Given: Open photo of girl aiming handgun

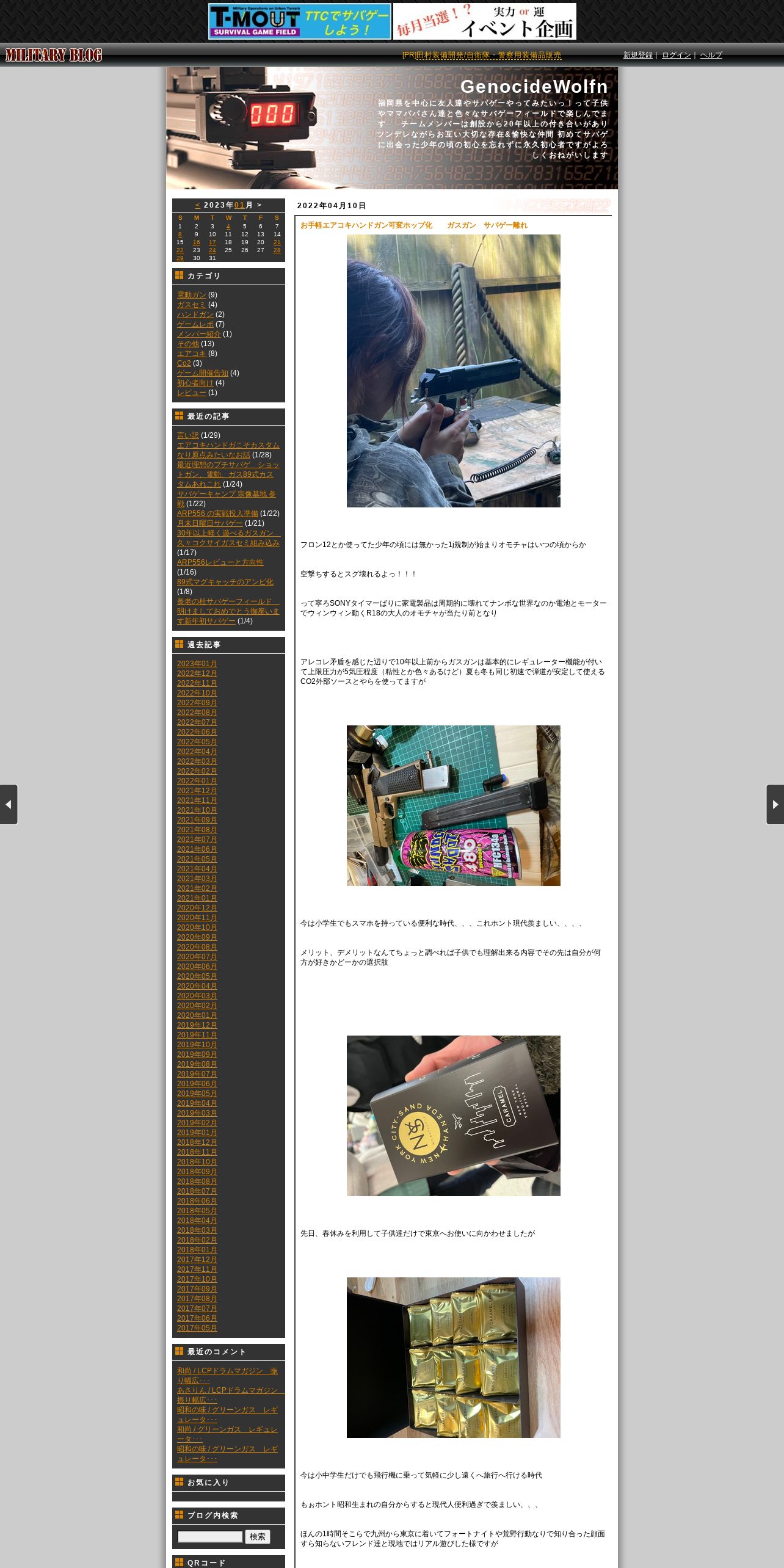Looking at the screenshot, I should (454, 371).
